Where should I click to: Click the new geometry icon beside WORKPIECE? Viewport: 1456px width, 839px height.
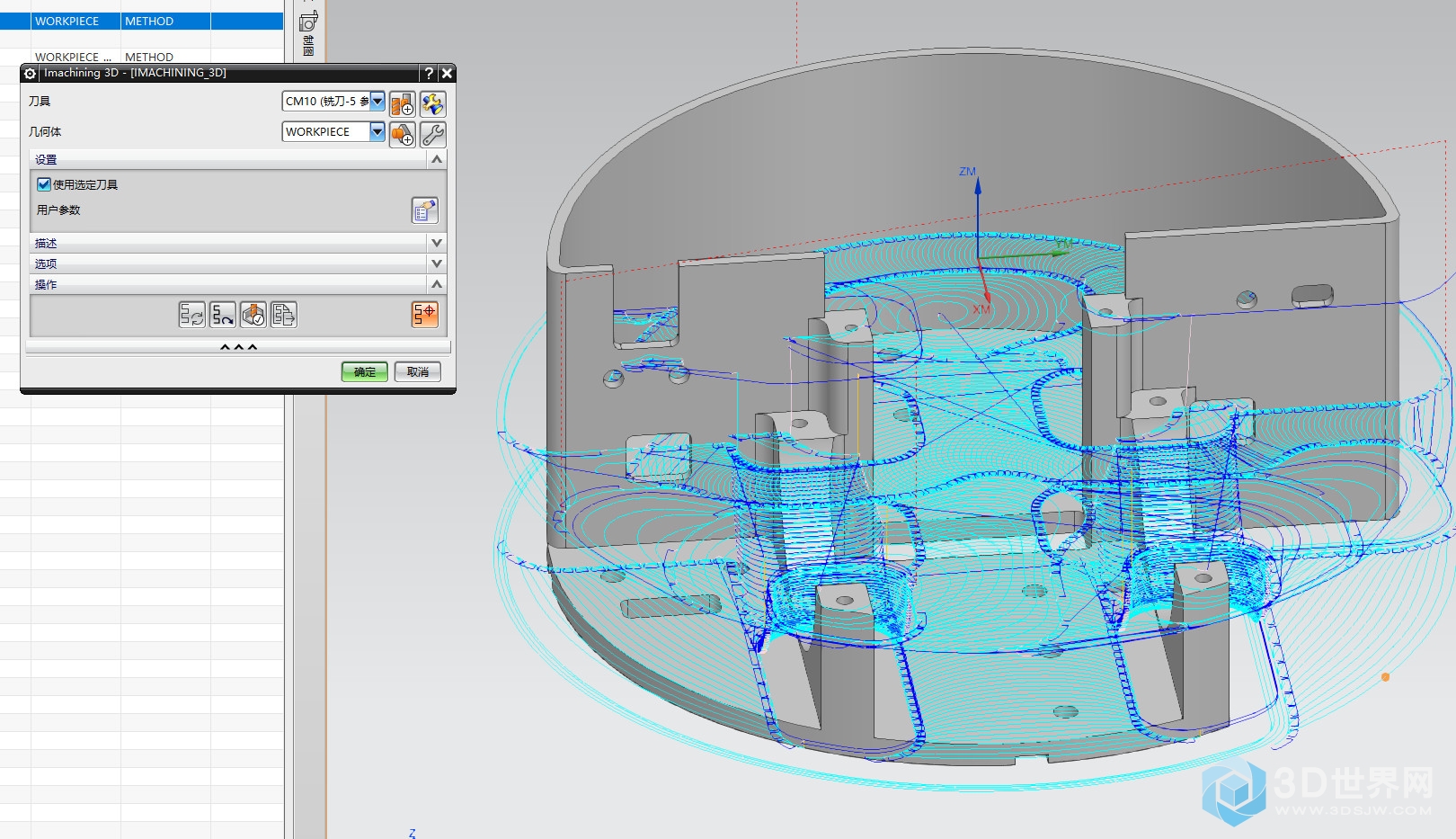coord(402,135)
